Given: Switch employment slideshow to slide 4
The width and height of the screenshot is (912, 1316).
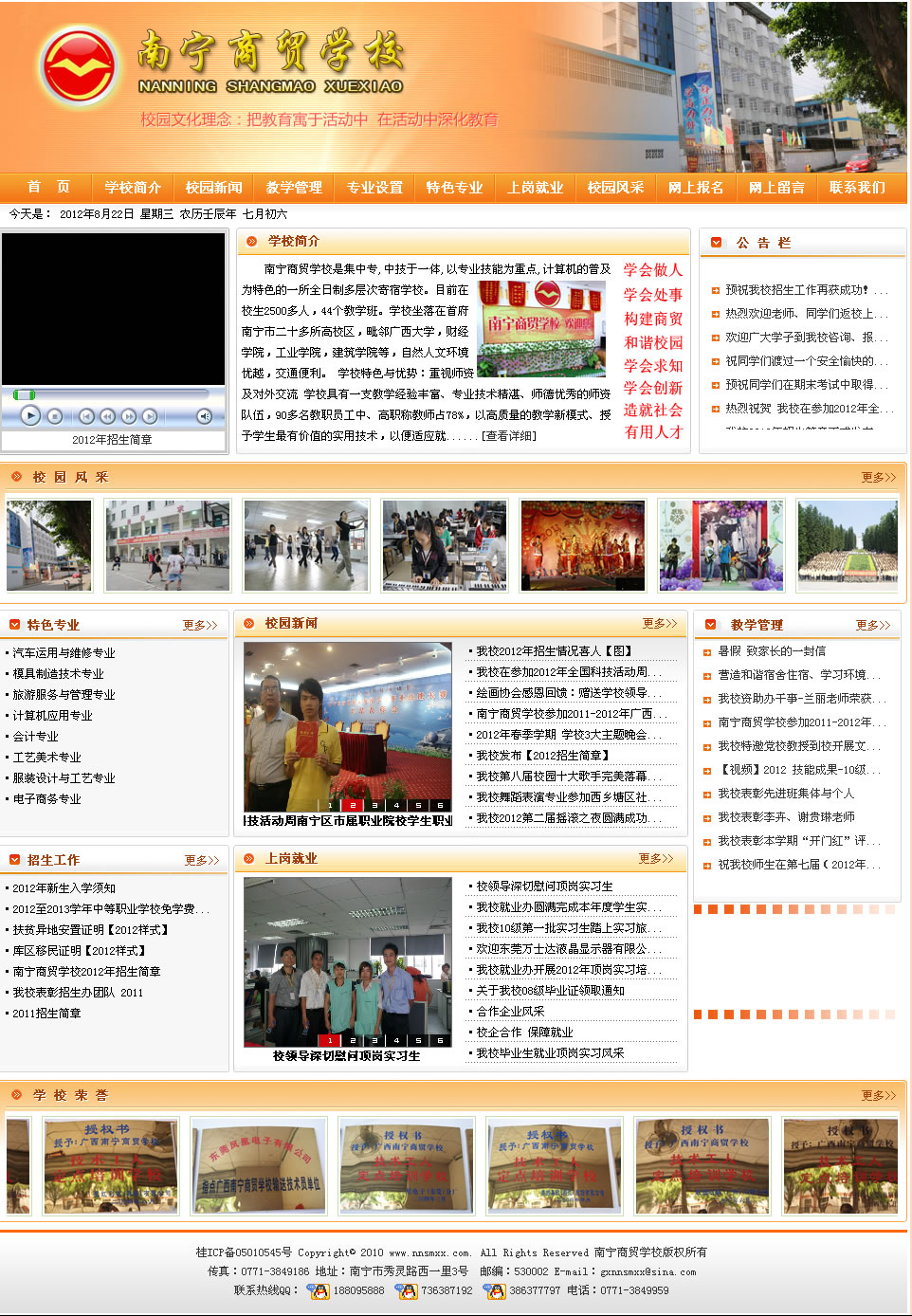Looking at the screenshot, I should 396,1041.
